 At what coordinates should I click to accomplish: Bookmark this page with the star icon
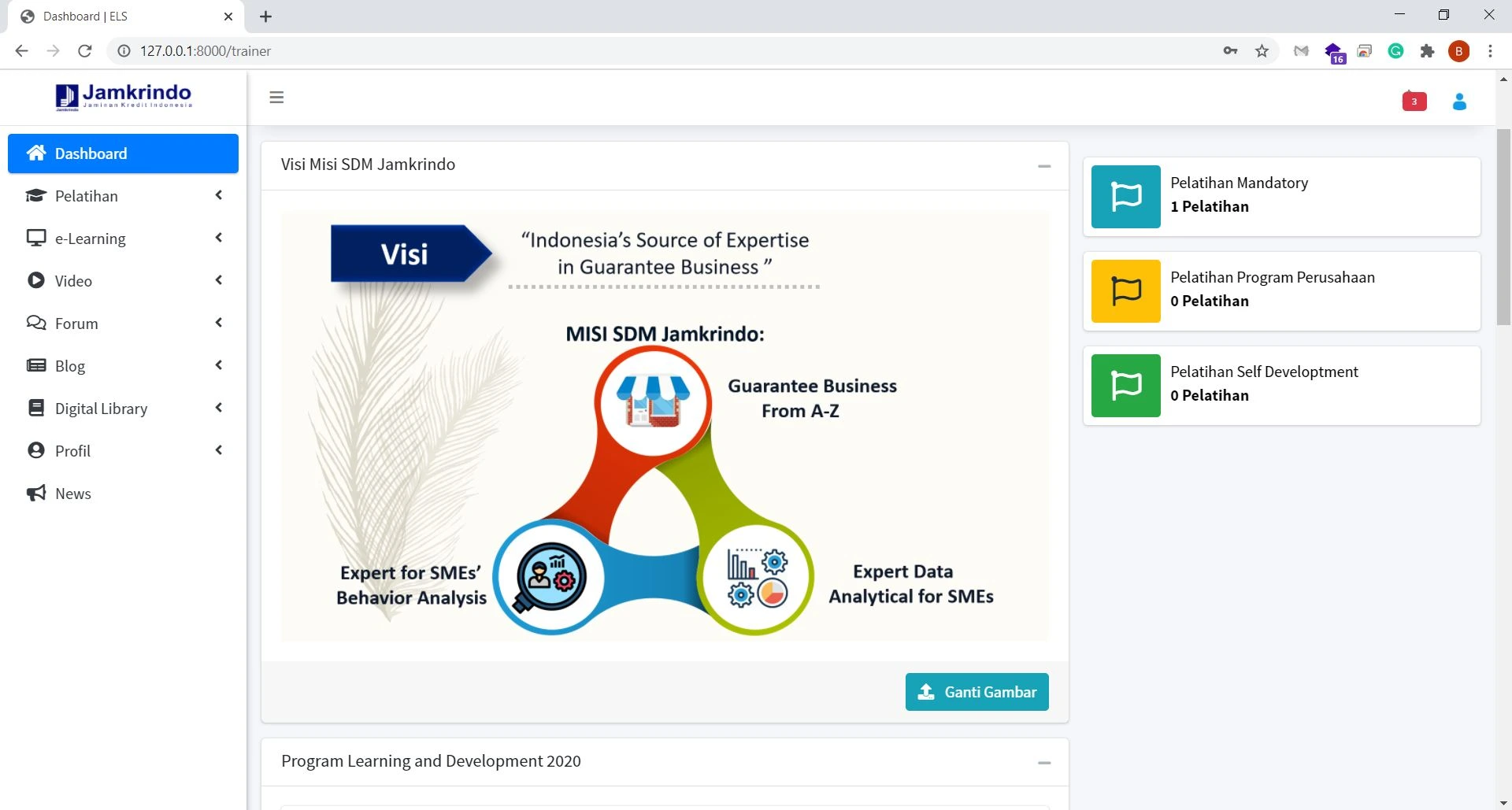[1262, 51]
